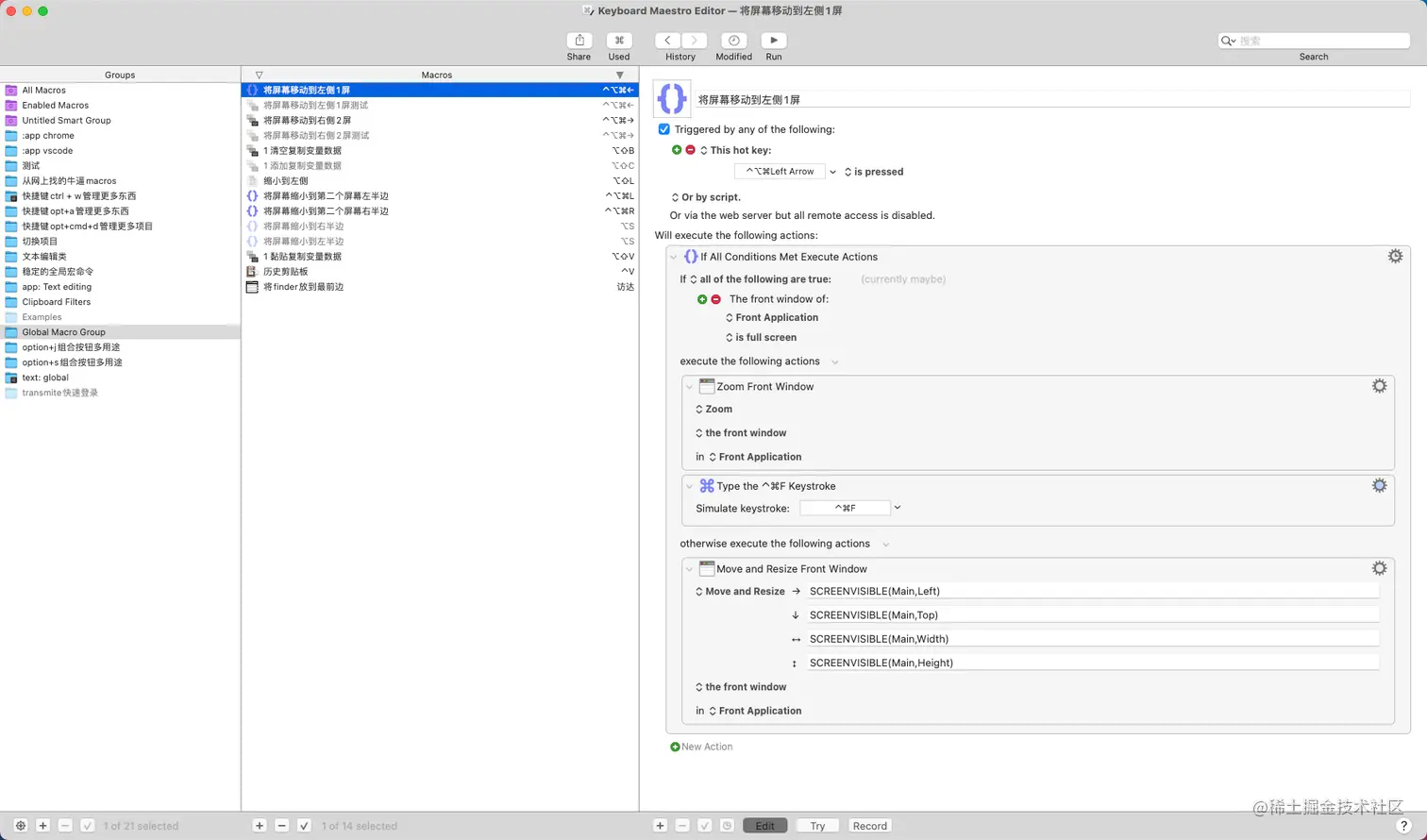This screenshot has height=840, width=1427.
Task: Click the sort triangle at right of Macros header
Action: [620, 75]
